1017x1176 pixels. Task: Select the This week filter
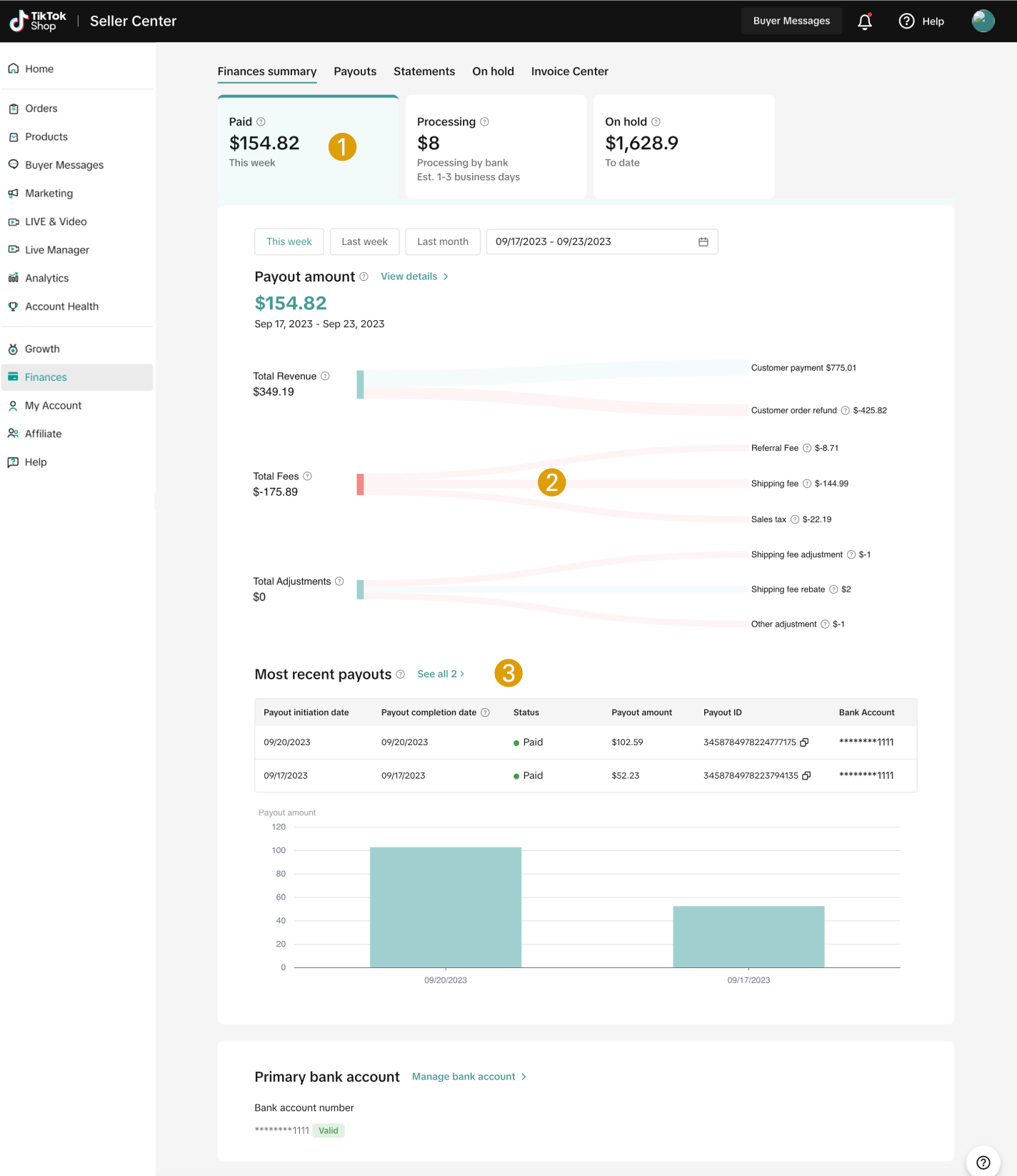(289, 241)
